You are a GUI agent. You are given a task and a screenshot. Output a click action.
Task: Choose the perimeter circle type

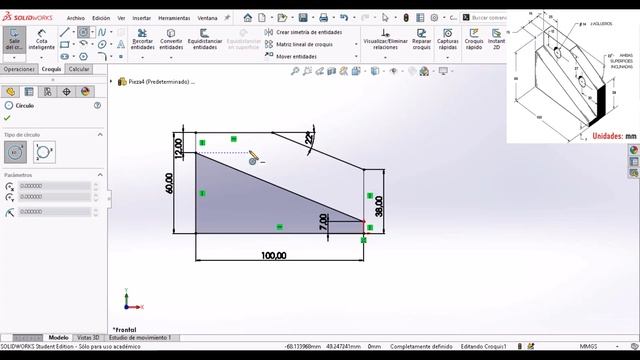44,152
